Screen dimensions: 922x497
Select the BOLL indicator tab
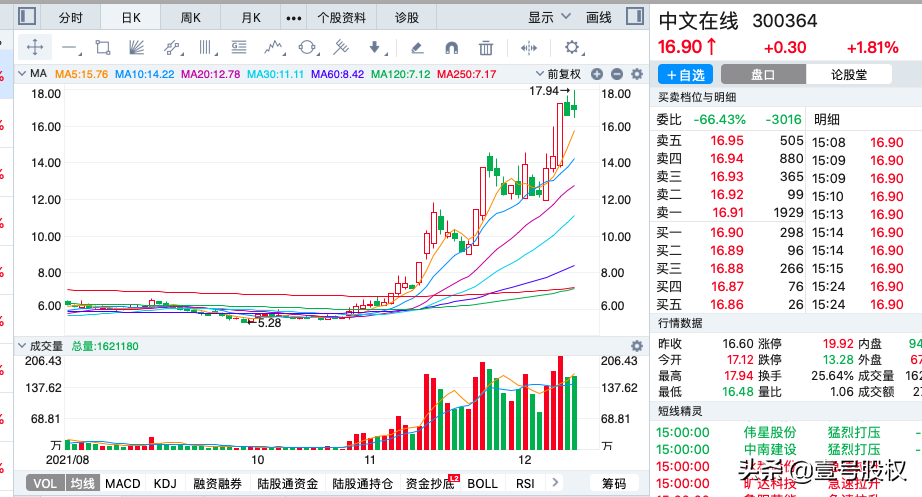(482, 483)
